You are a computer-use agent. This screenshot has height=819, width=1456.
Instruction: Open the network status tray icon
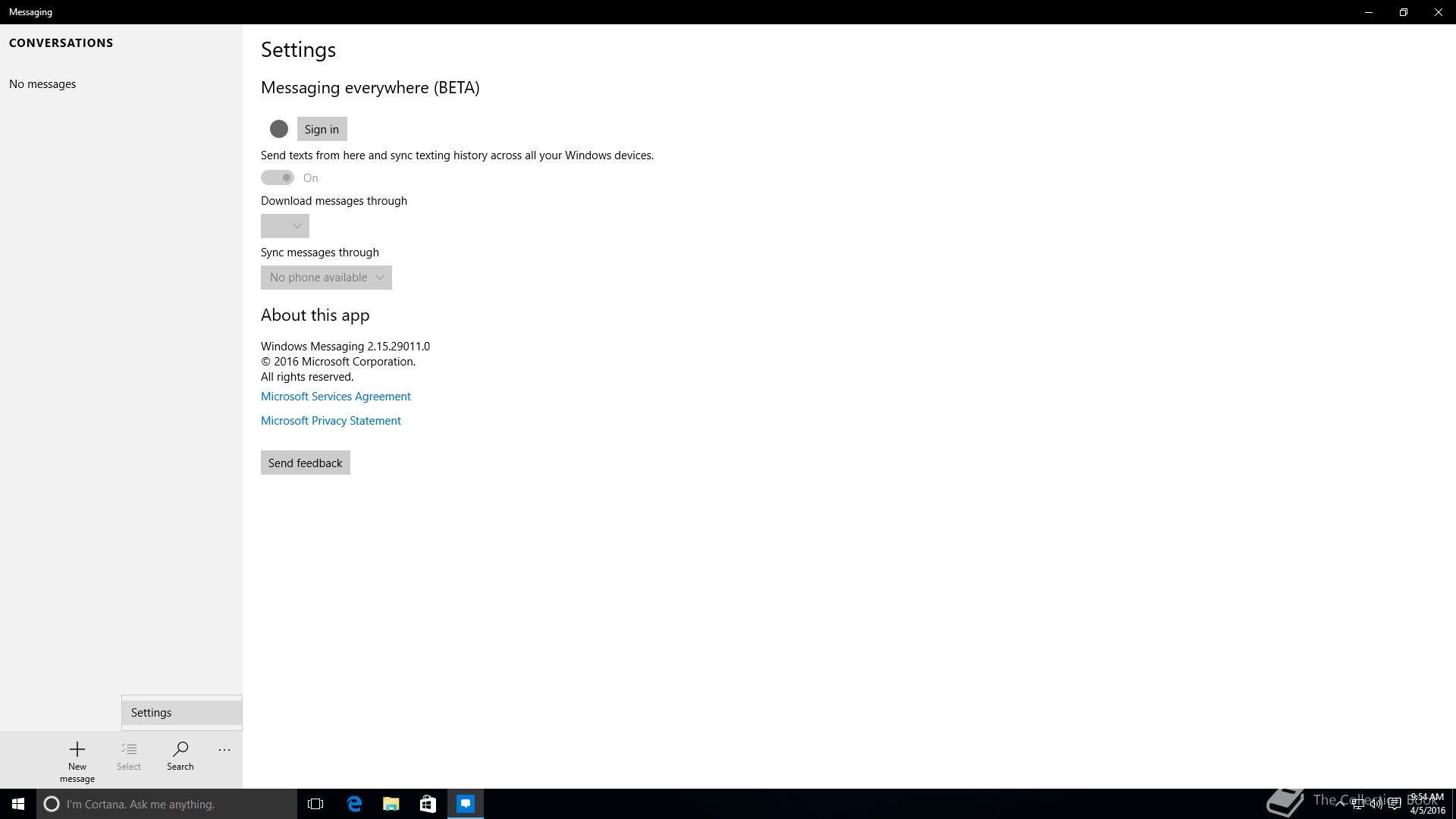click(1358, 804)
